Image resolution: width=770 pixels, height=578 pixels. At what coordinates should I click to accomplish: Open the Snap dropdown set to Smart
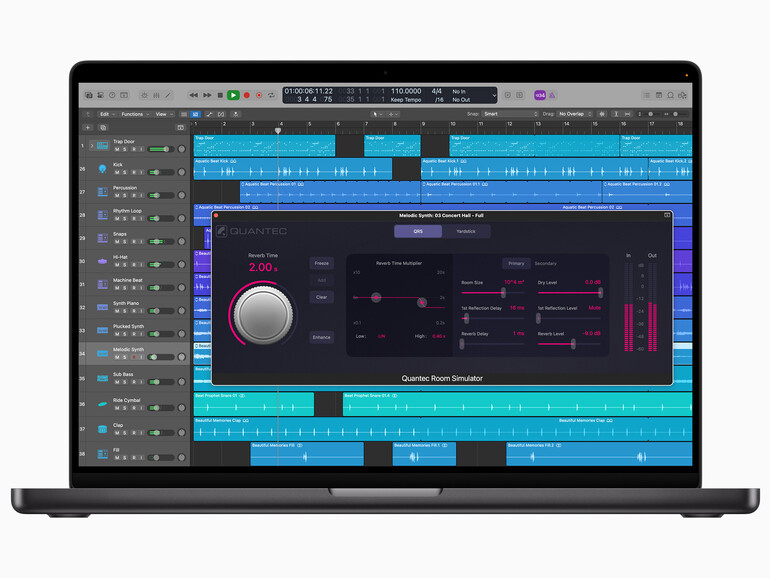(x=510, y=114)
